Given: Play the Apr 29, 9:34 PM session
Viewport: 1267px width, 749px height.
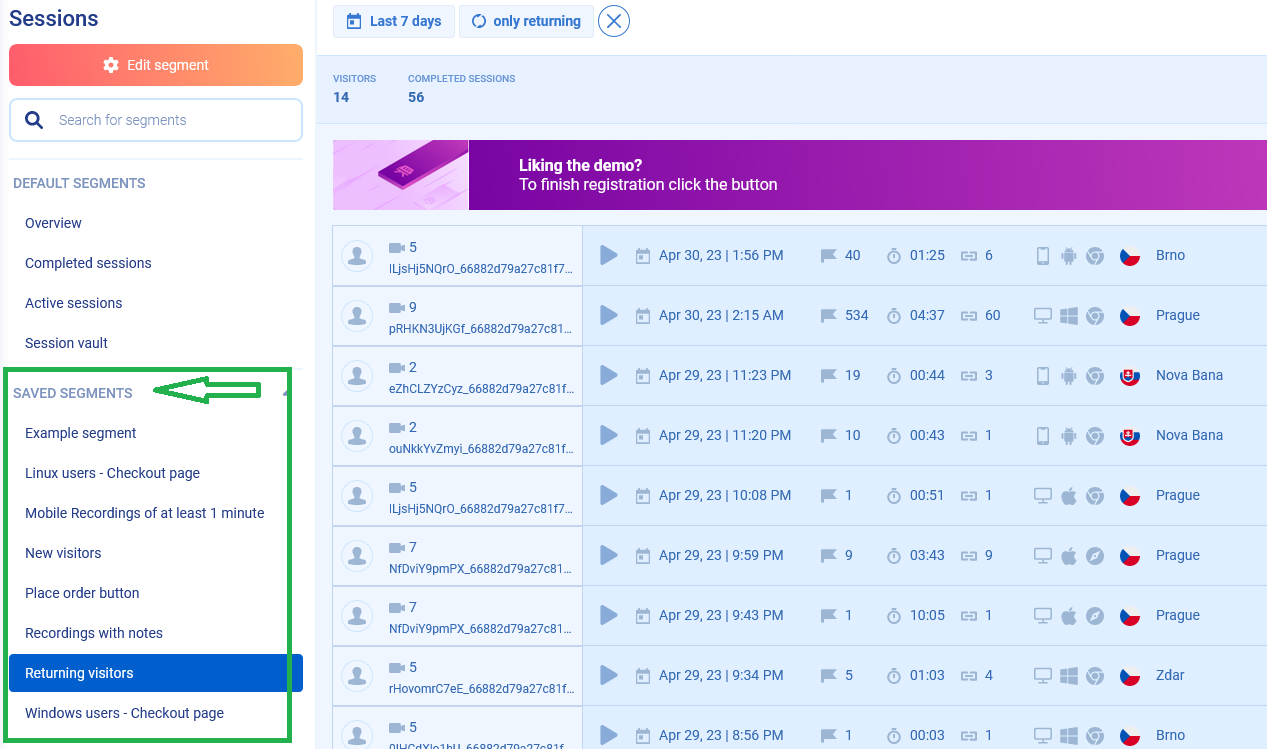Looking at the screenshot, I should point(608,675).
